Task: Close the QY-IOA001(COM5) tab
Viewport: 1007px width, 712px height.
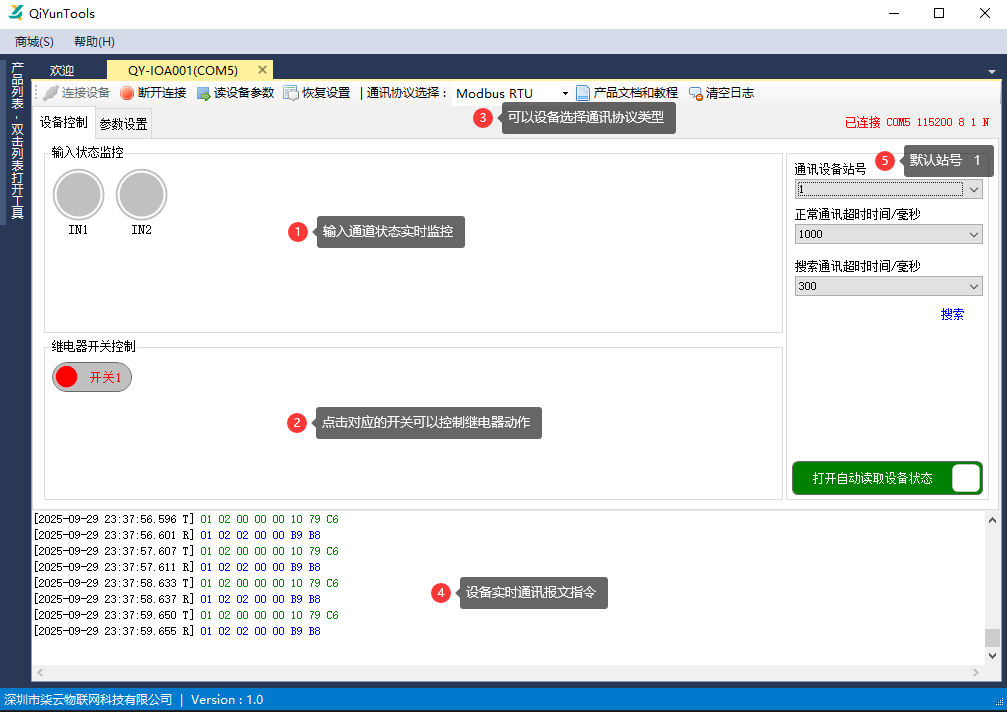Action: (262, 70)
